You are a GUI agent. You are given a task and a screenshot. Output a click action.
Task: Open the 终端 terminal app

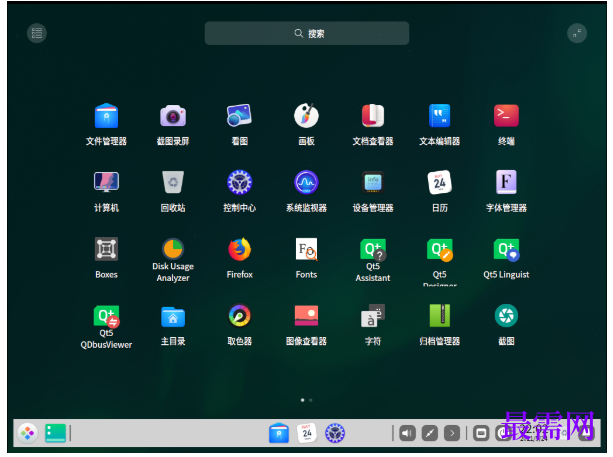coord(506,116)
